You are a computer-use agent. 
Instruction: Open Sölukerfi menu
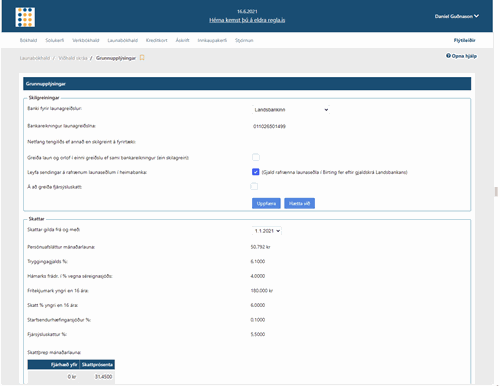pos(55,40)
